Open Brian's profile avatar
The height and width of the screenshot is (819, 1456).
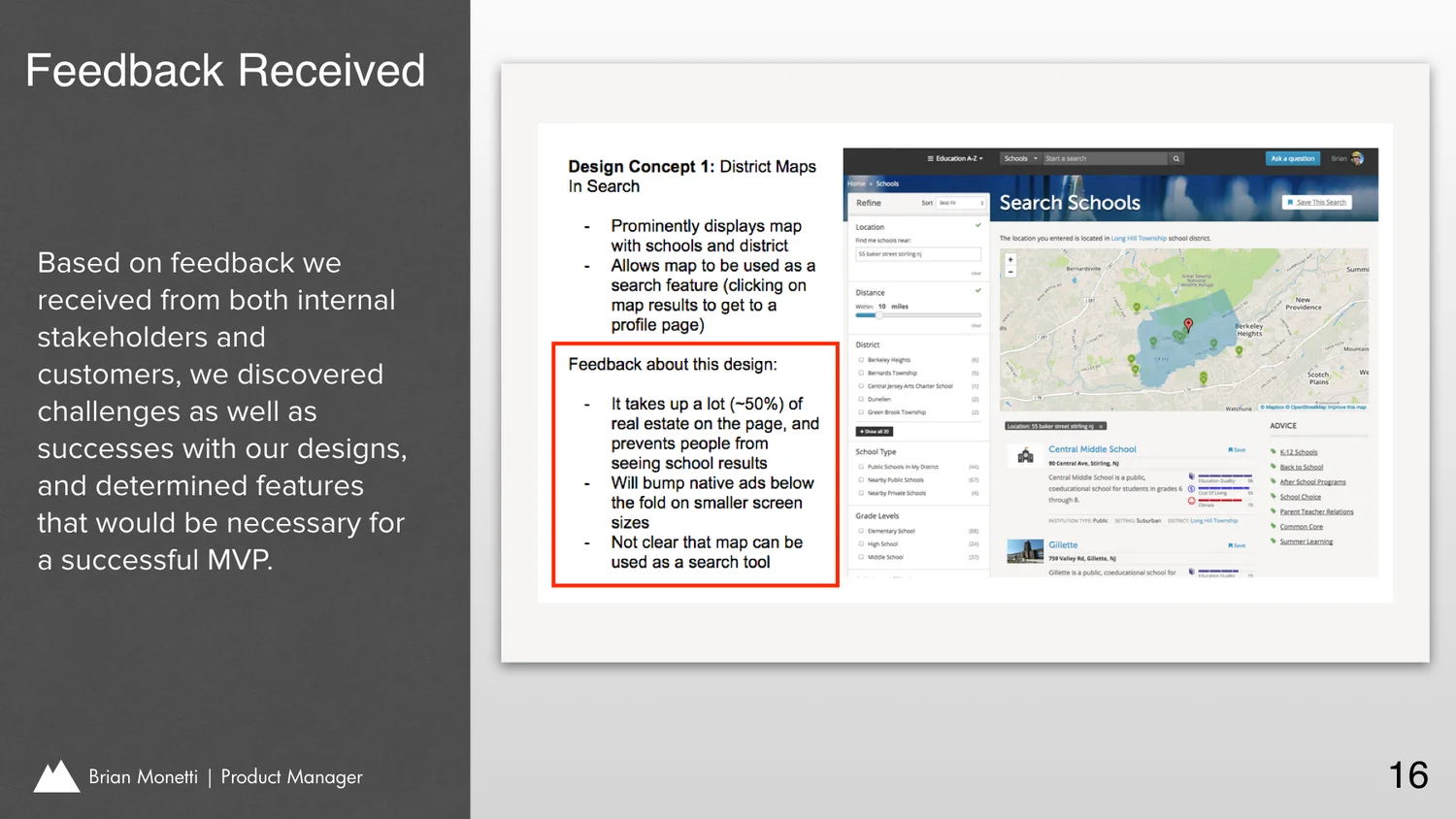click(1357, 158)
